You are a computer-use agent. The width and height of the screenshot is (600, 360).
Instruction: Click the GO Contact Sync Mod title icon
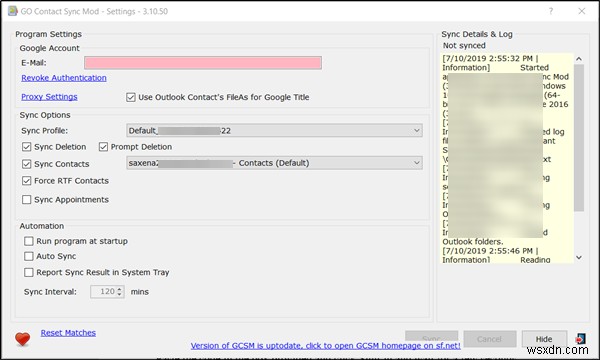[x=13, y=11]
